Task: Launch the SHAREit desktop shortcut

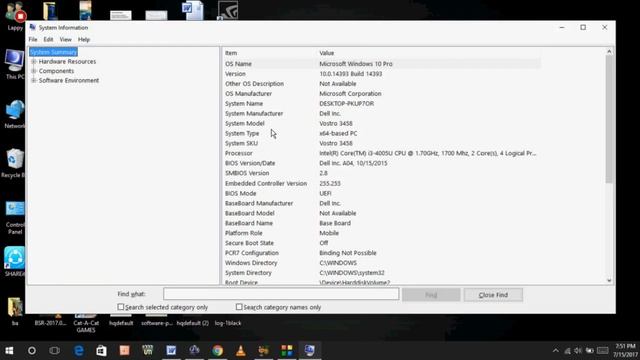Action: point(15,262)
